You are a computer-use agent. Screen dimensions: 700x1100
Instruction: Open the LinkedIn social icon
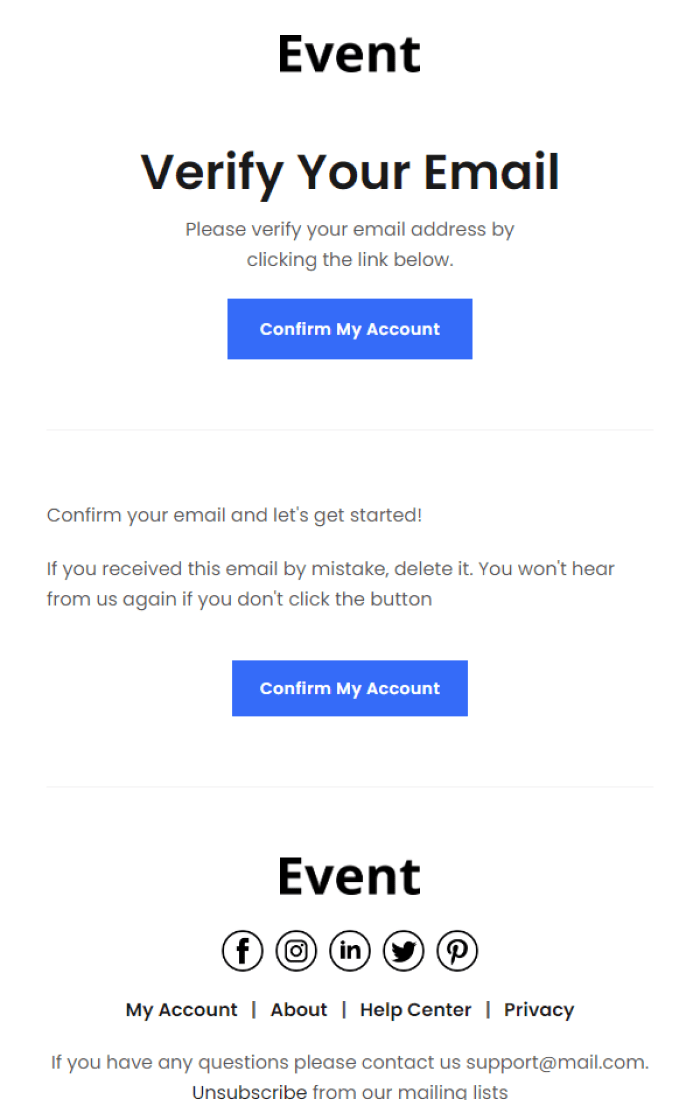tap(350, 950)
